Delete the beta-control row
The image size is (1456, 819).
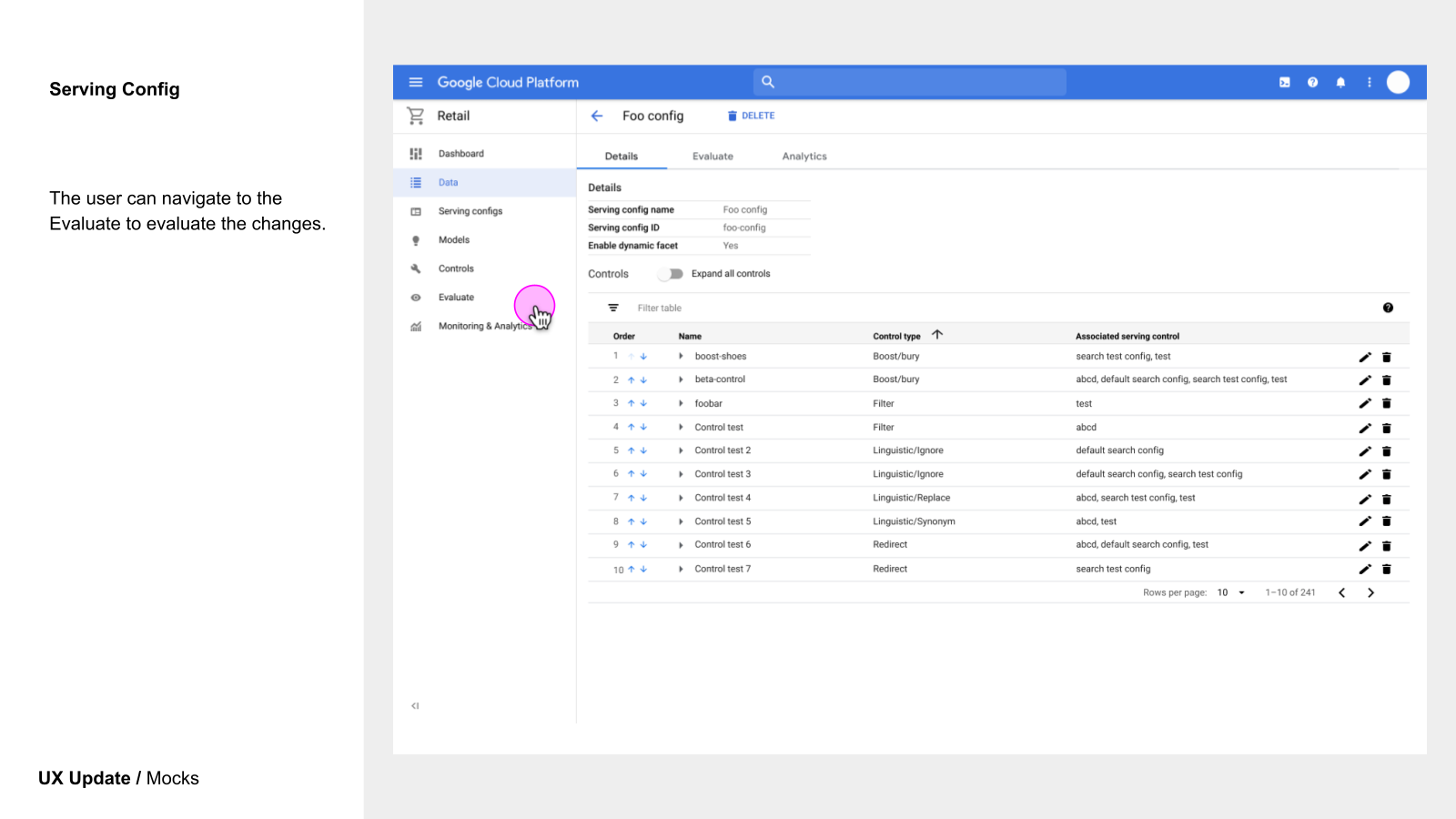pyautogui.click(x=1387, y=380)
